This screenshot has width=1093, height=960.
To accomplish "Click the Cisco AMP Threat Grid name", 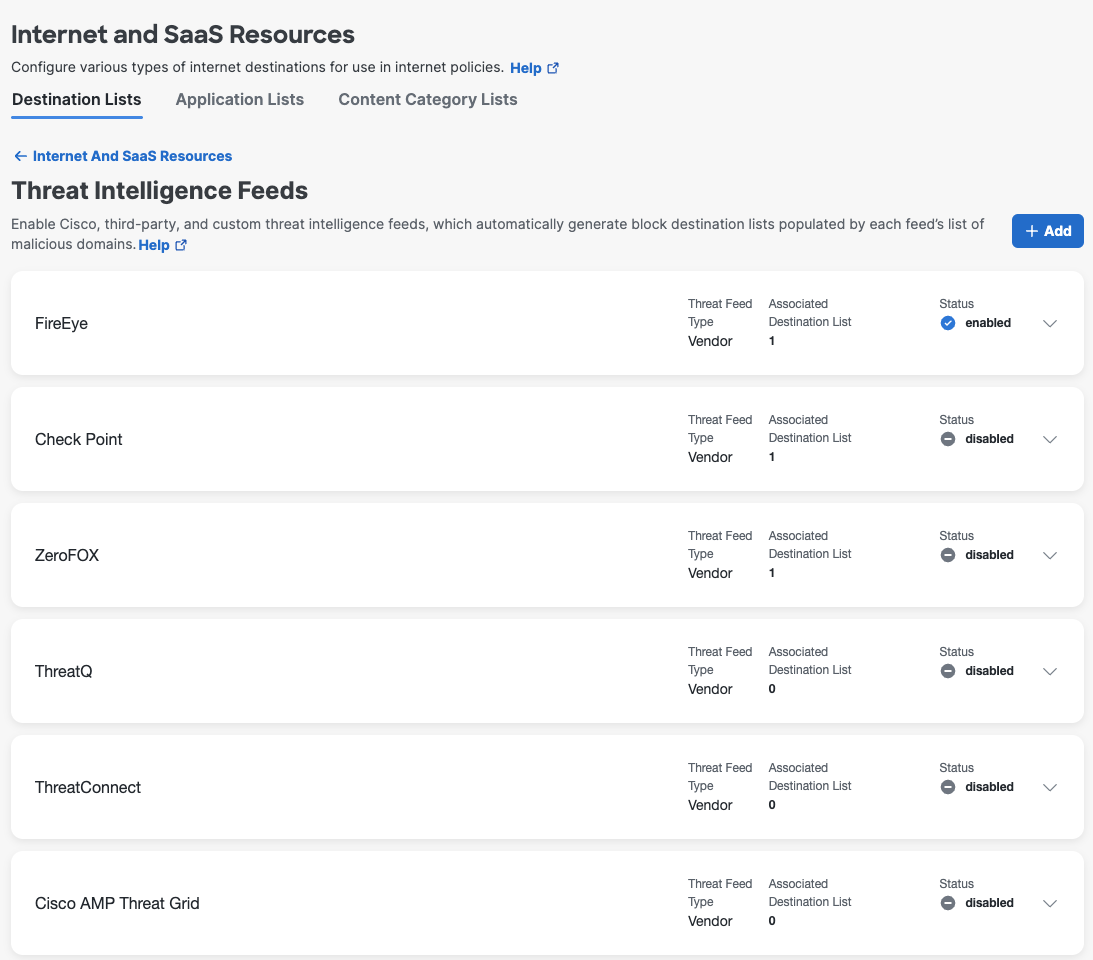I will (117, 904).
